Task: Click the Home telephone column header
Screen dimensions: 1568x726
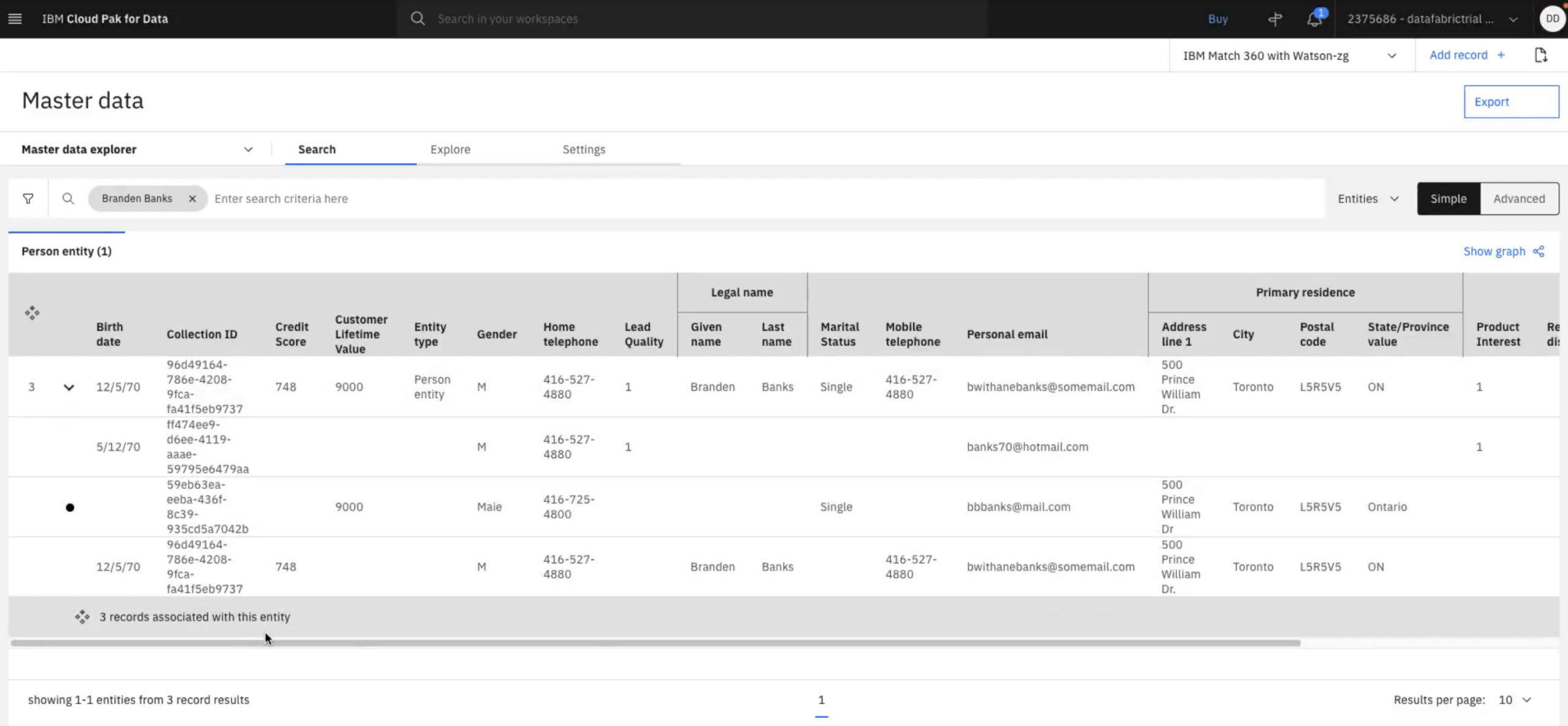Action: click(570, 335)
